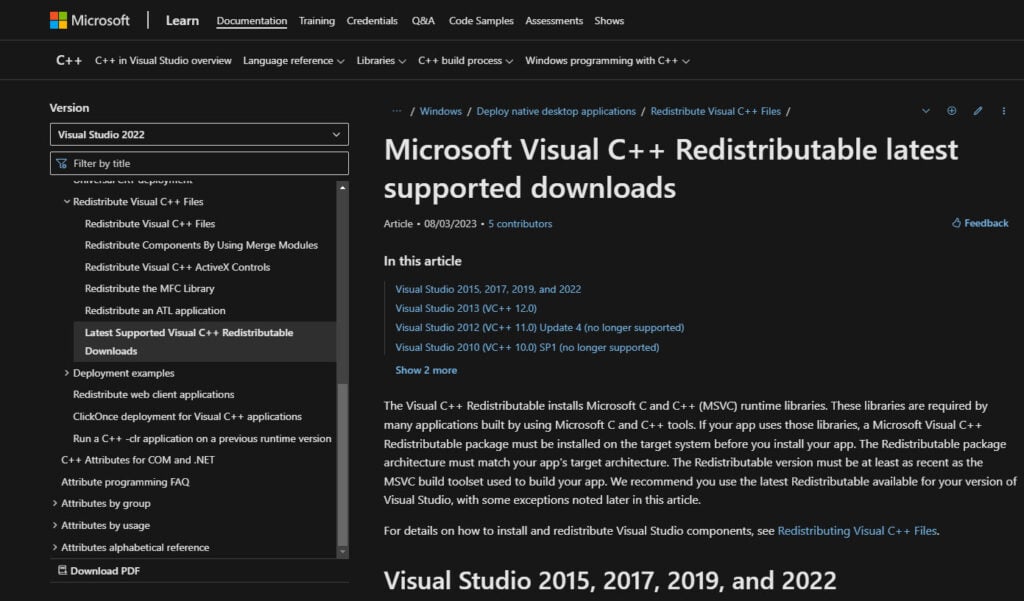Expand Attributes alphabetical reference
This screenshot has width=1024, height=601.
pyautogui.click(x=55, y=547)
